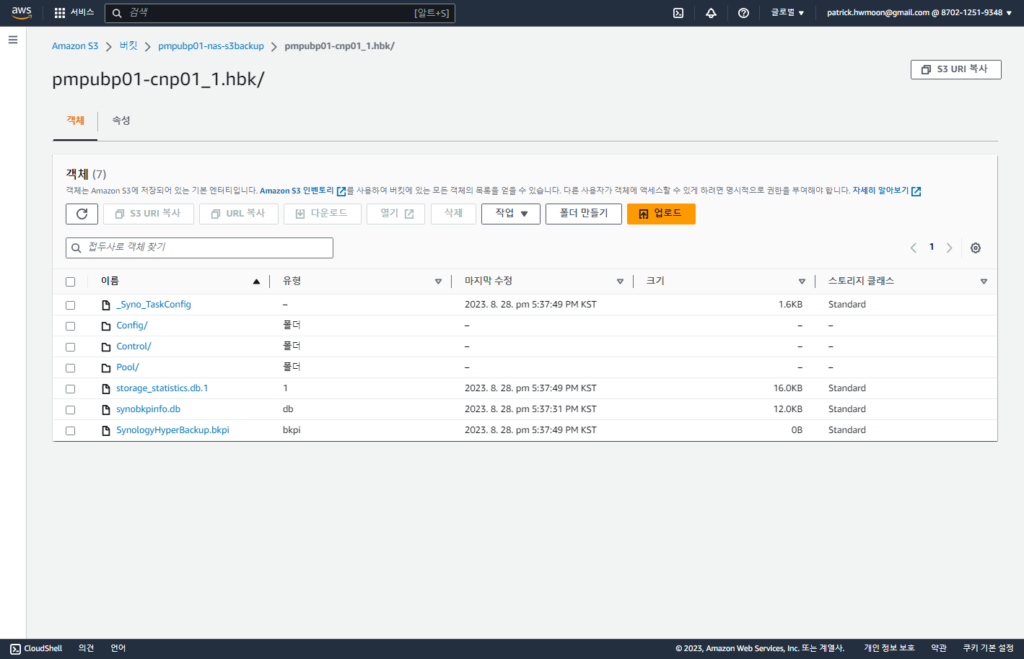Click the search magnifier in top bar
Viewport: 1024px width, 659px height.
tap(117, 13)
